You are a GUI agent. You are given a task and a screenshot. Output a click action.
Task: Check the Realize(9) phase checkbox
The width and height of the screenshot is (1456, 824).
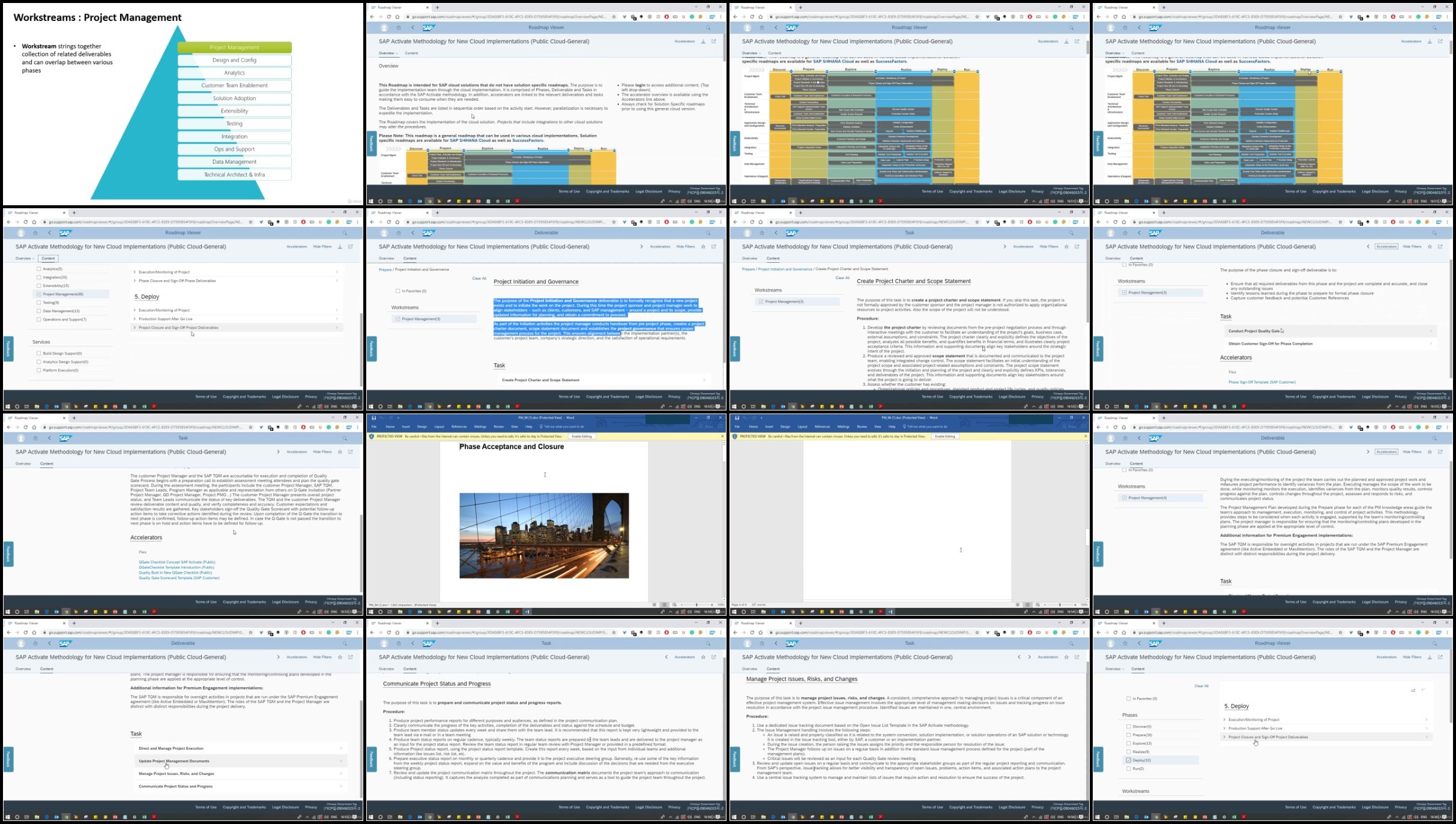point(1129,751)
